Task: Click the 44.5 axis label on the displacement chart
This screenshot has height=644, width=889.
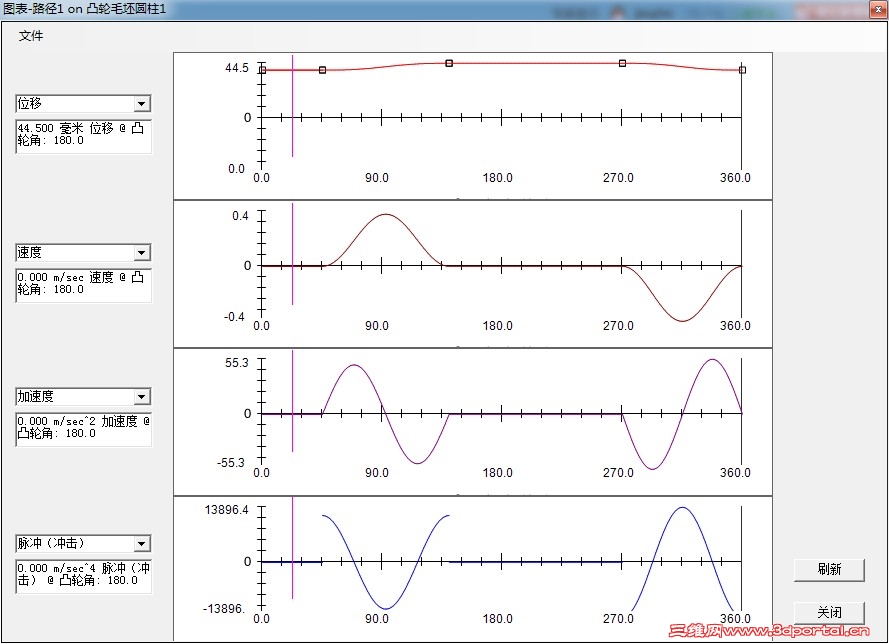Action: [x=237, y=68]
